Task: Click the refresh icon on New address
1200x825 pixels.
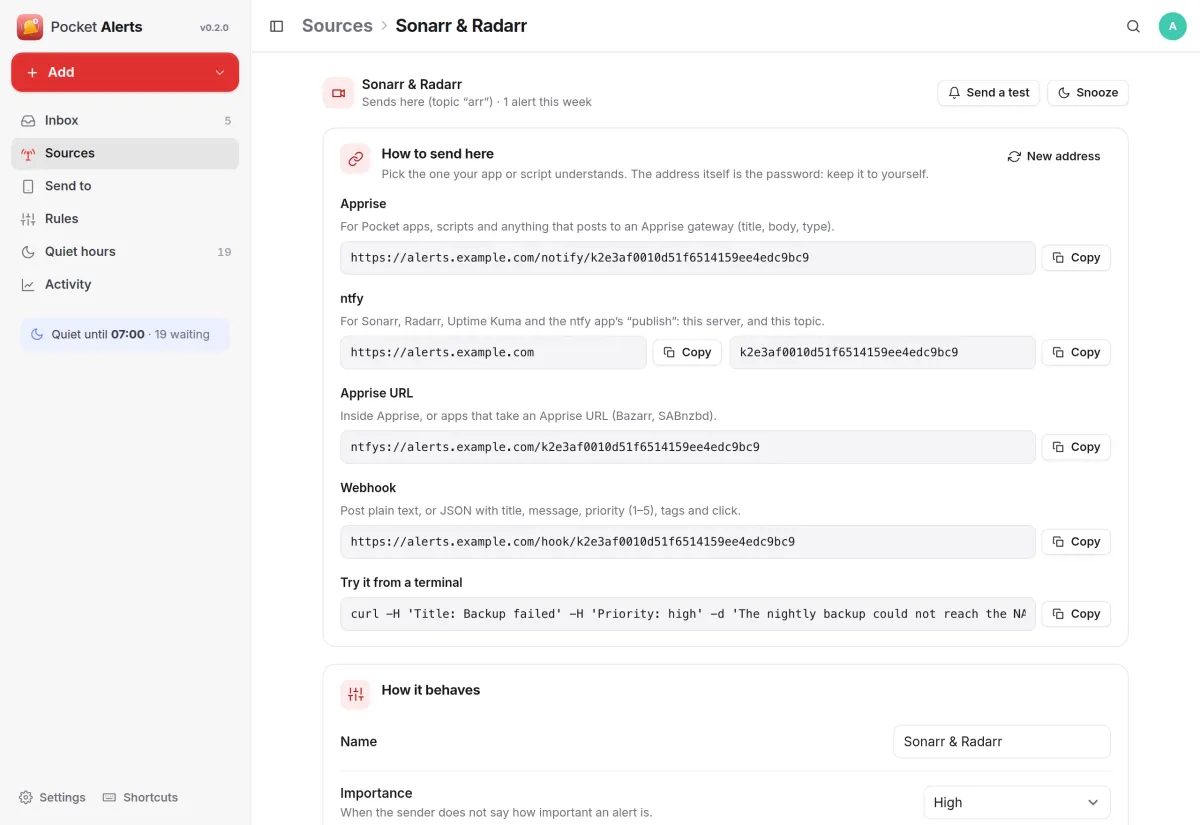Action: [x=1014, y=156]
